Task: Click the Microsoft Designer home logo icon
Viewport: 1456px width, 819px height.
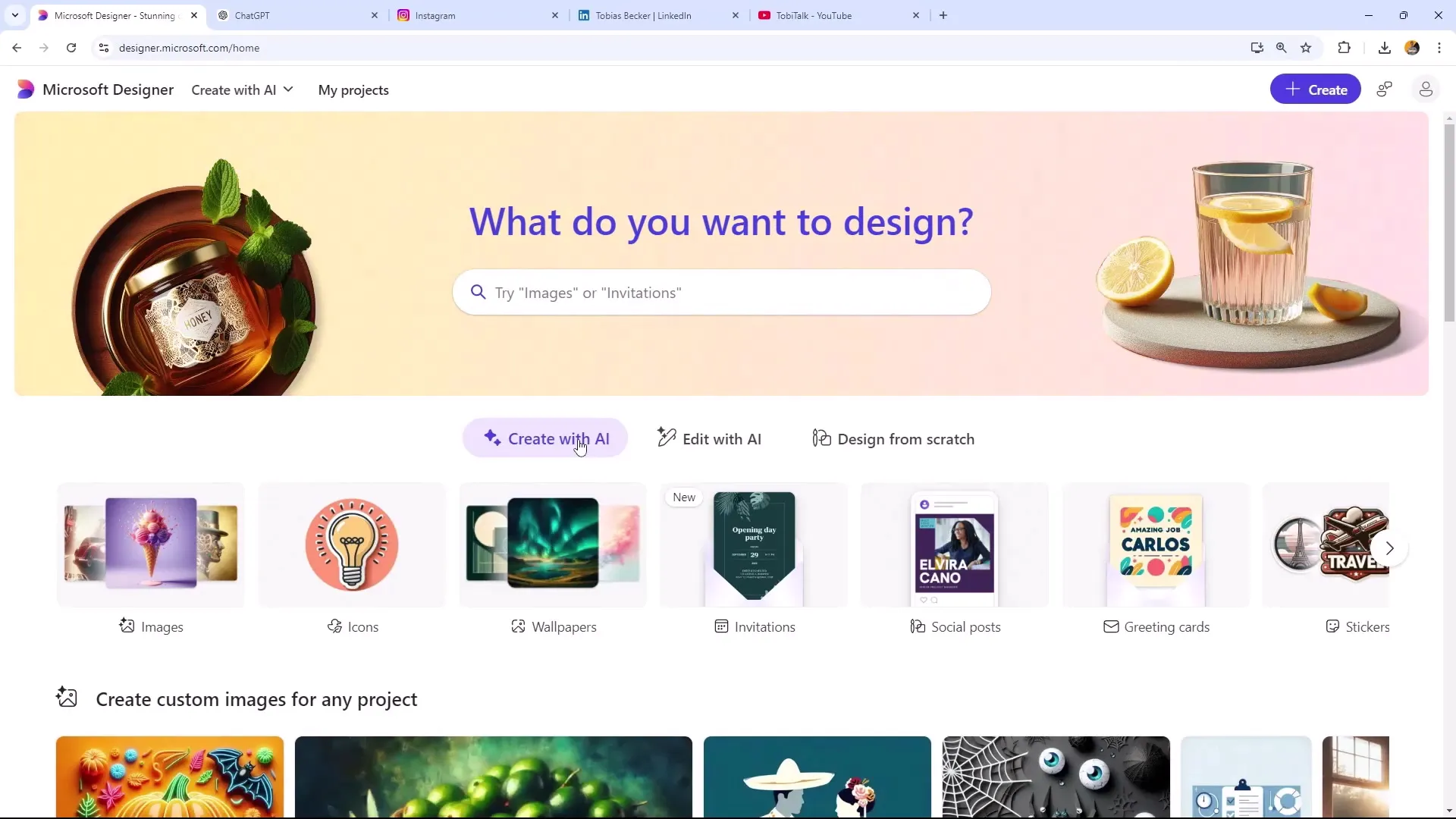Action: (25, 89)
